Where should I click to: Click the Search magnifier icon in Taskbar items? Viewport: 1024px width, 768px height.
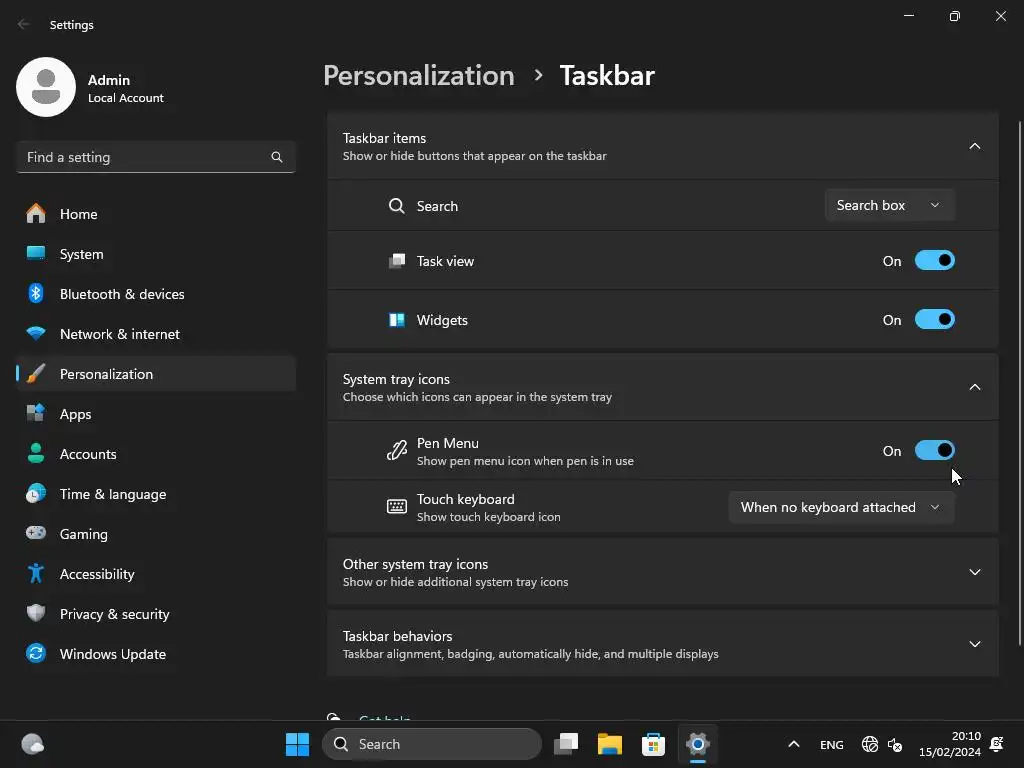396,206
